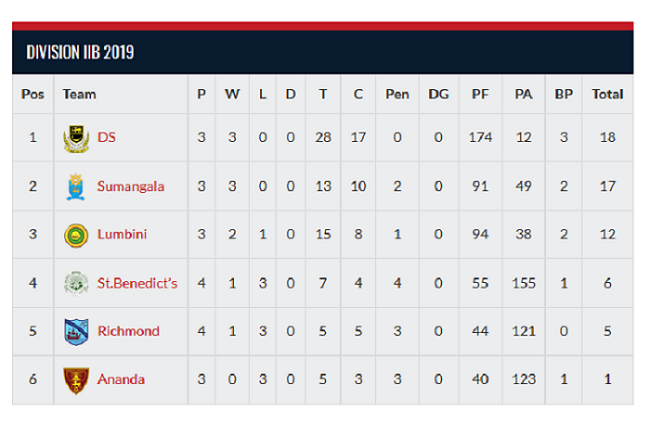The width and height of the screenshot is (650, 423).
Task: Click the Ananda team shield icon
Action: pyautogui.click(x=74, y=379)
